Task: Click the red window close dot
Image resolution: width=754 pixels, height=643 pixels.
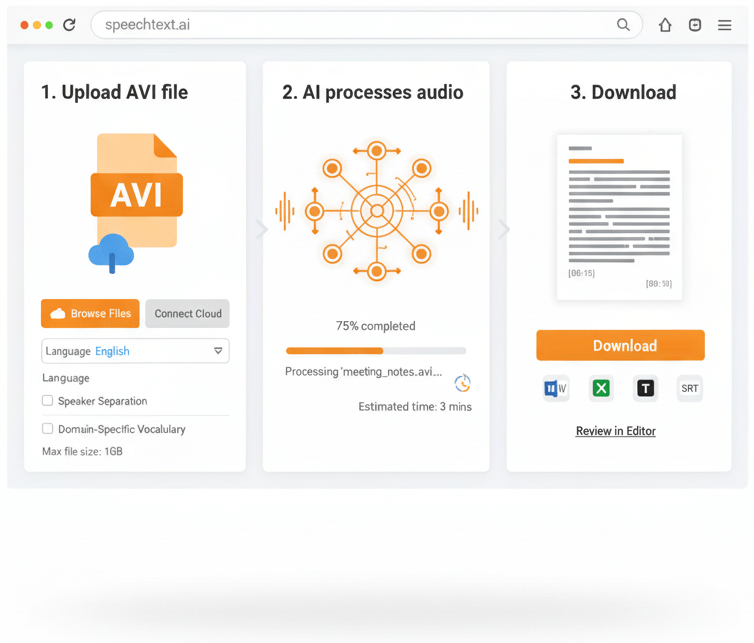Action: (25, 25)
